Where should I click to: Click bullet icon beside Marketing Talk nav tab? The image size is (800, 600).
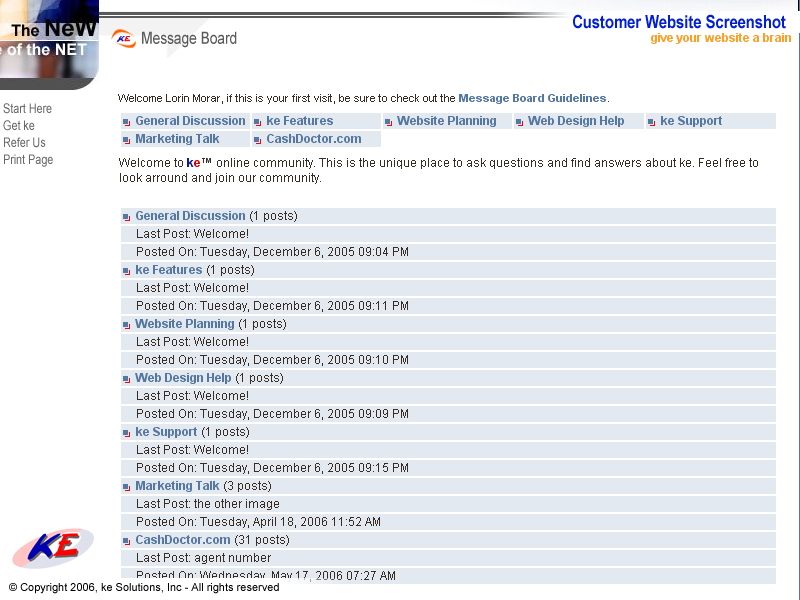pos(127,140)
